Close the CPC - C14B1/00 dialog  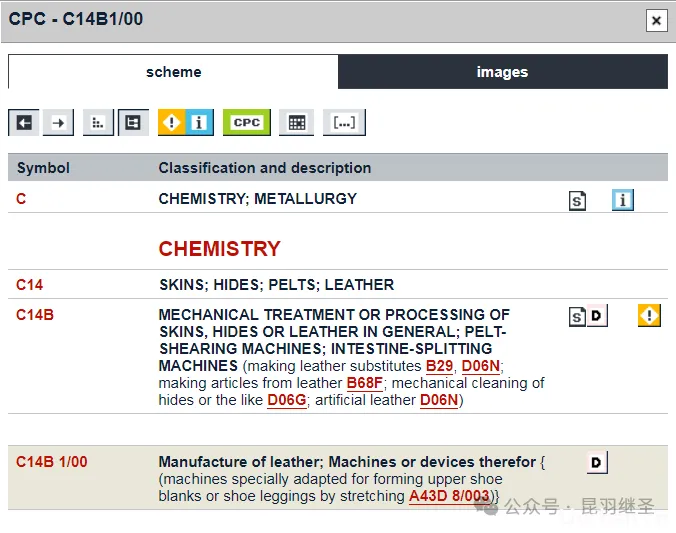tap(656, 20)
